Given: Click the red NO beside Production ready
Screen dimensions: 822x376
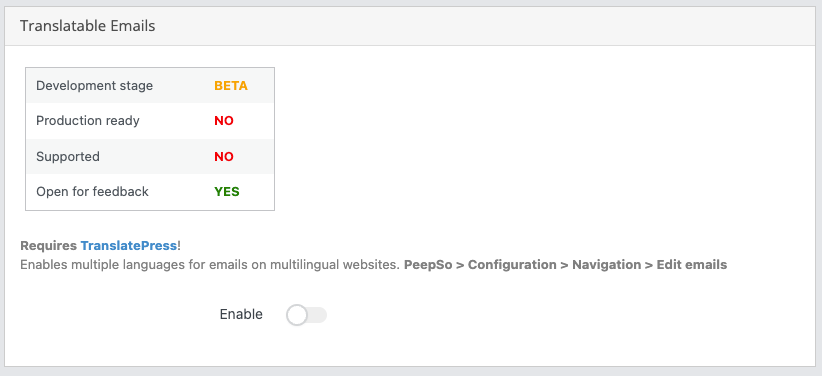Looking at the screenshot, I should [x=224, y=121].
